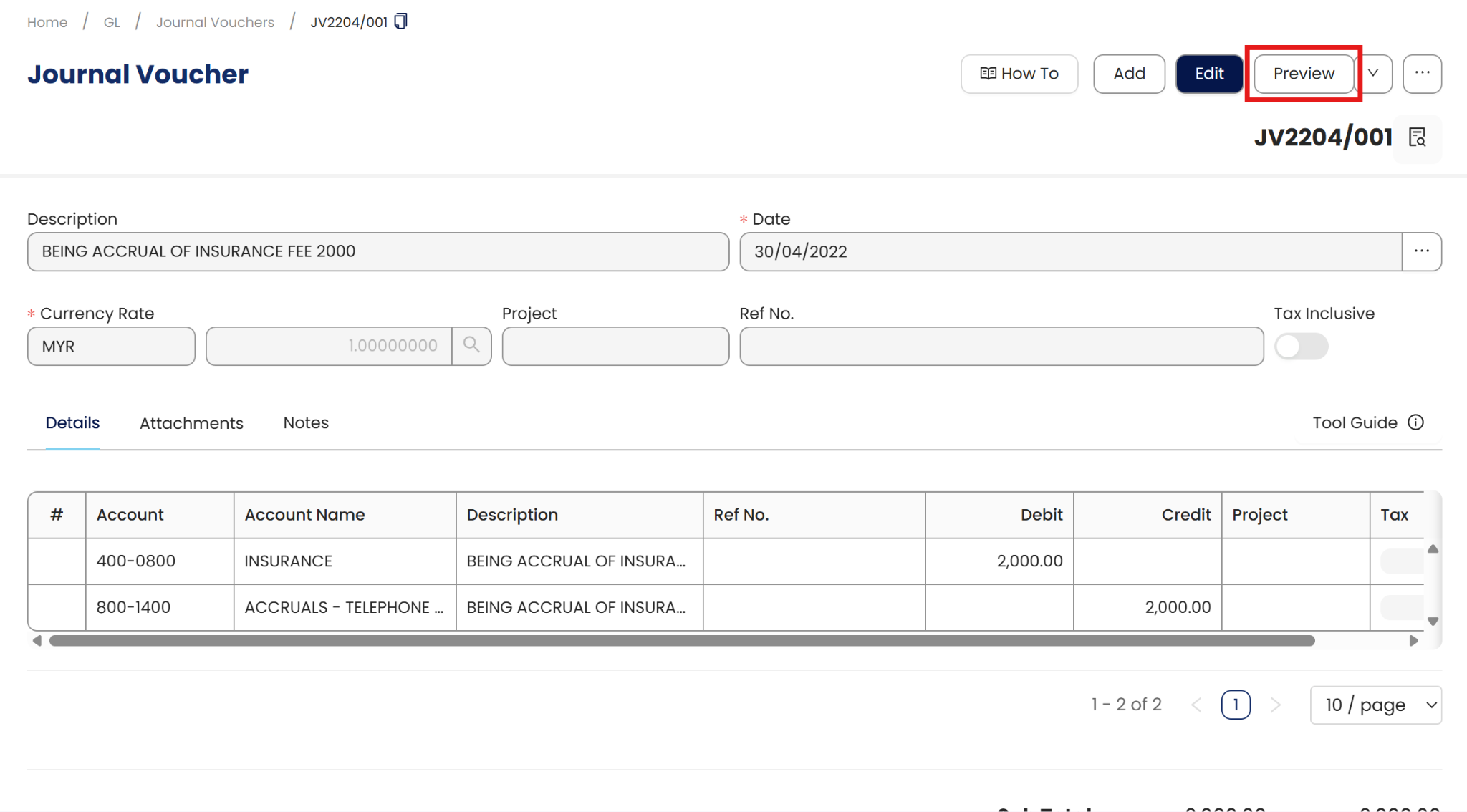This screenshot has width=1467, height=812.
Task: Switch to the Attachments tab
Action: pos(191,423)
